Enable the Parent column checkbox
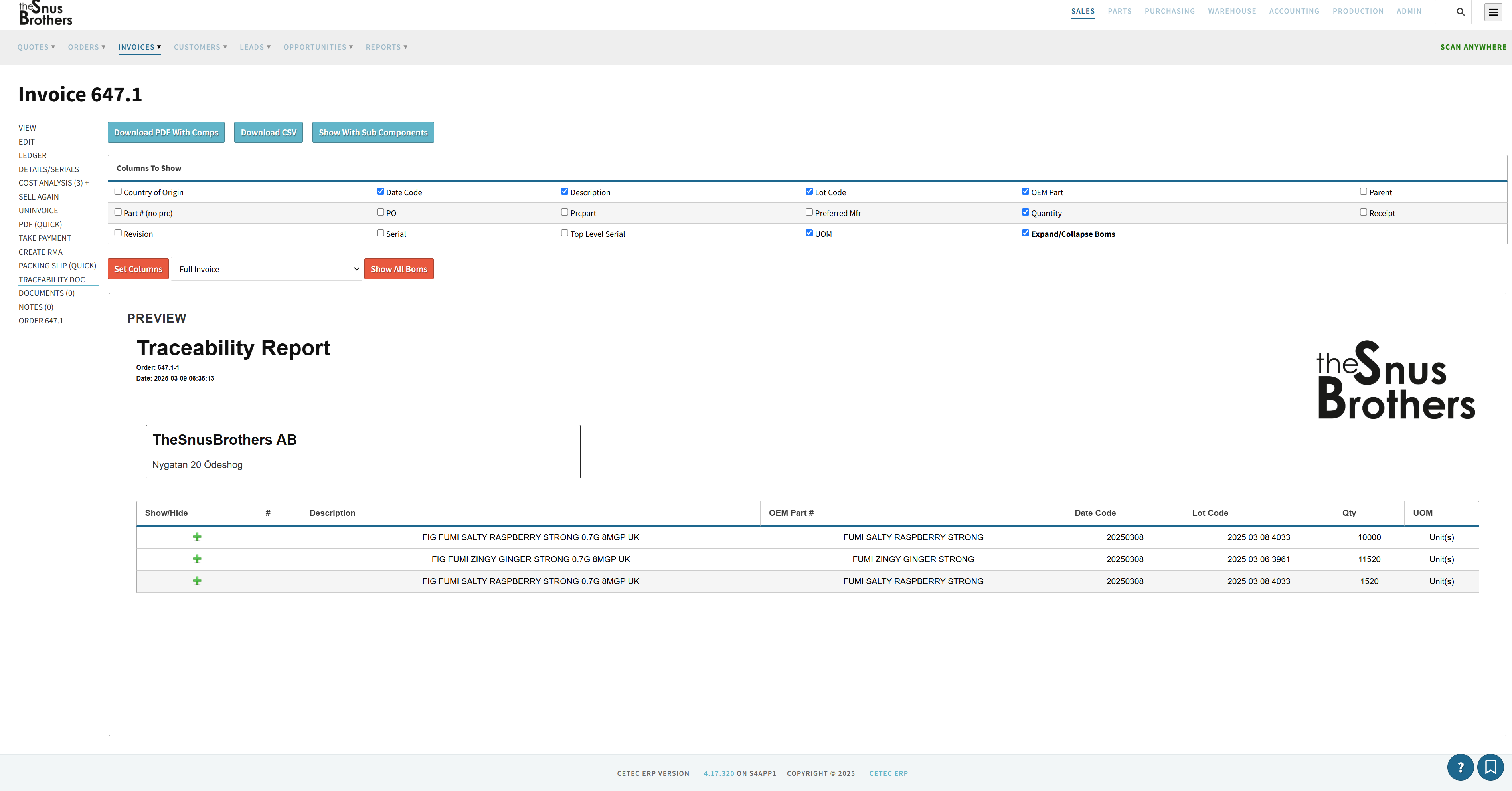Image resolution: width=1512 pixels, height=791 pixels. point(1364,191)
